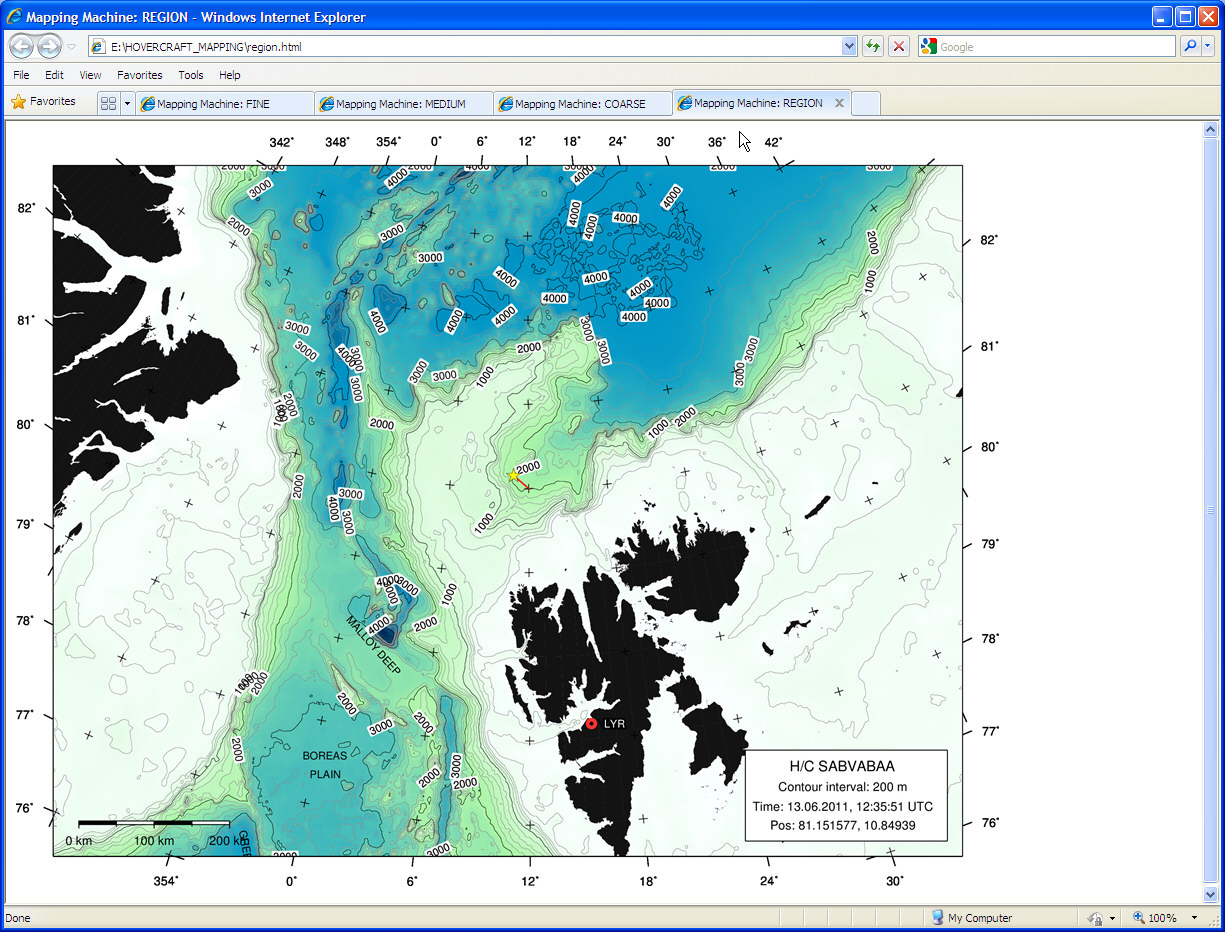Expand the zoom level dropdown arrow

1194,918
